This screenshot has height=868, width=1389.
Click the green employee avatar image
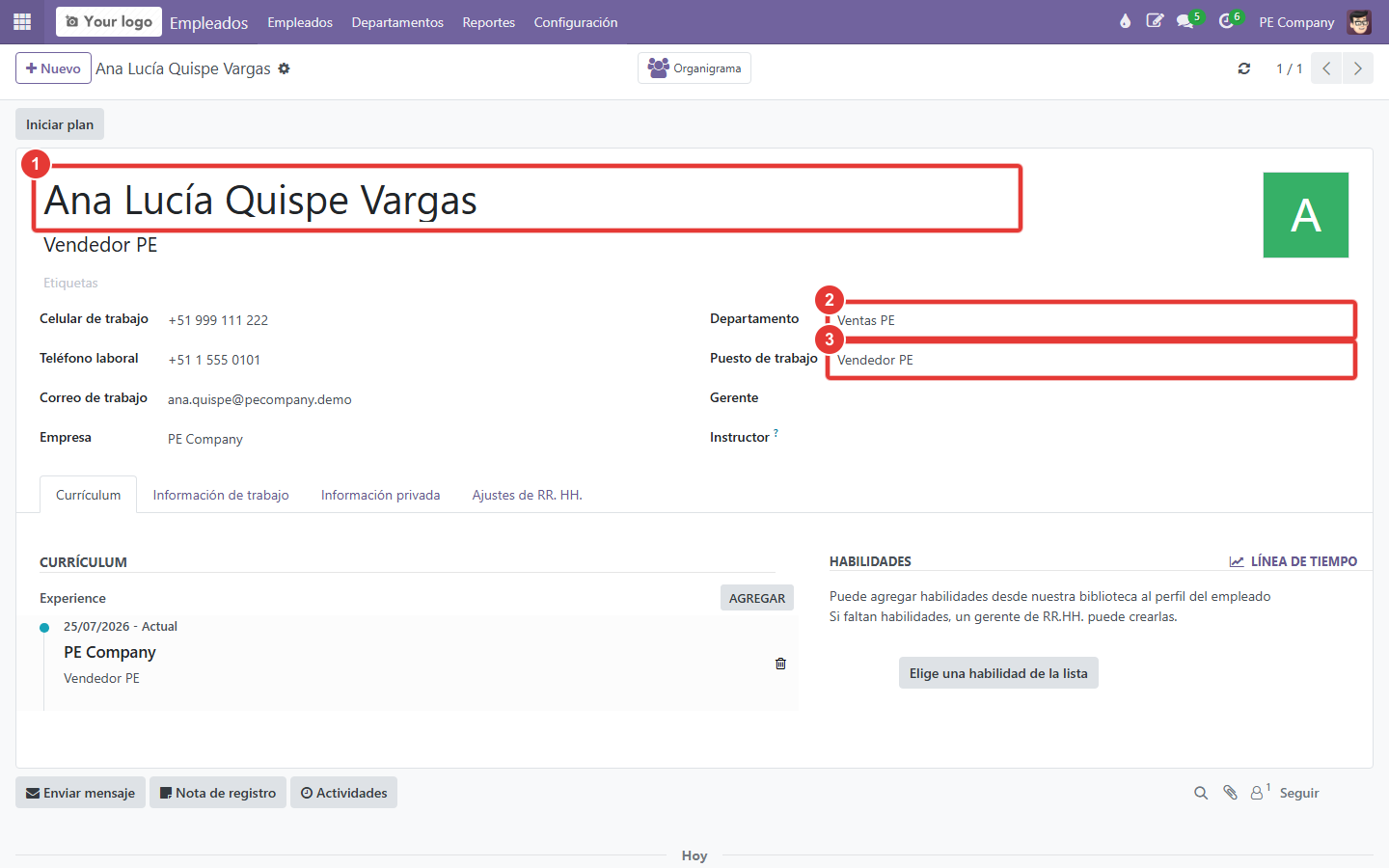(1306, 215)
